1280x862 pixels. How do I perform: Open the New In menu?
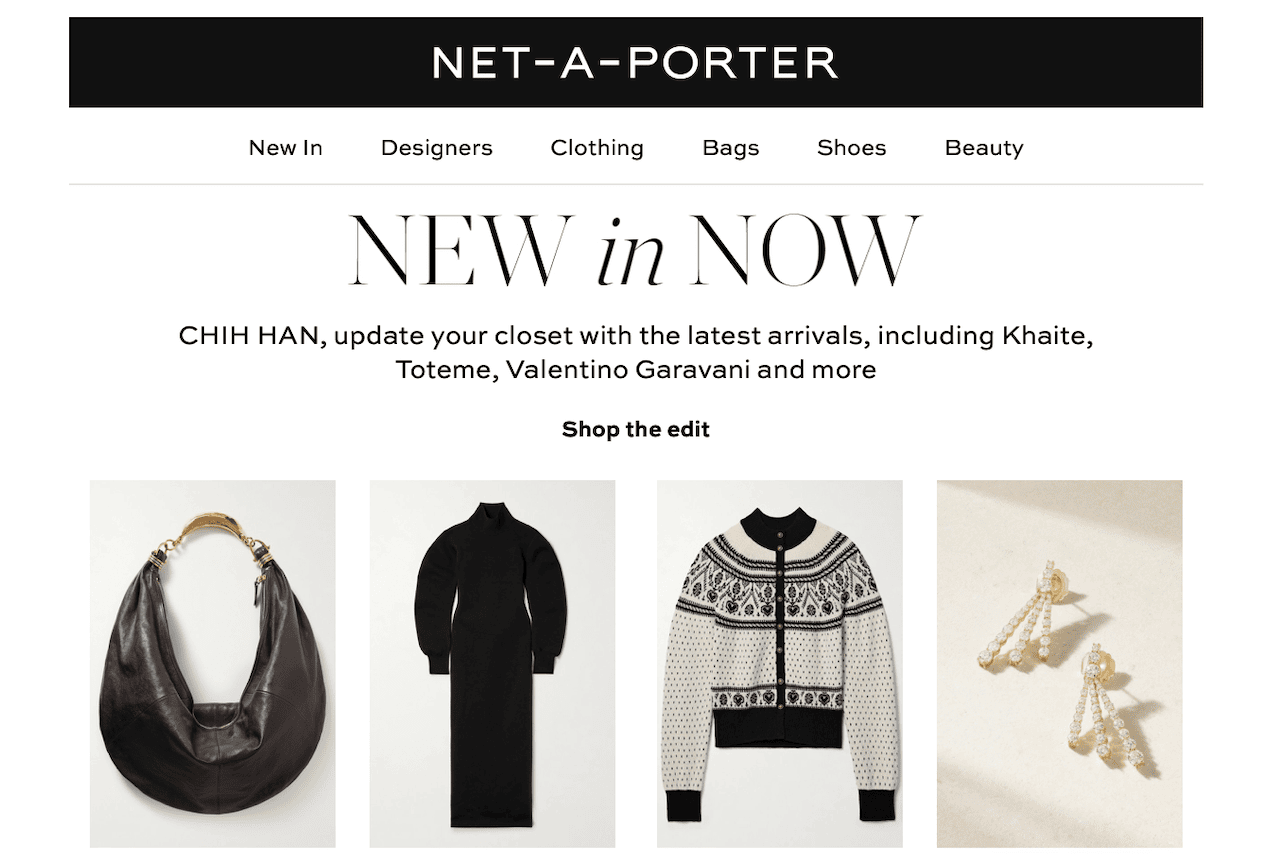[x=286, y=148]
